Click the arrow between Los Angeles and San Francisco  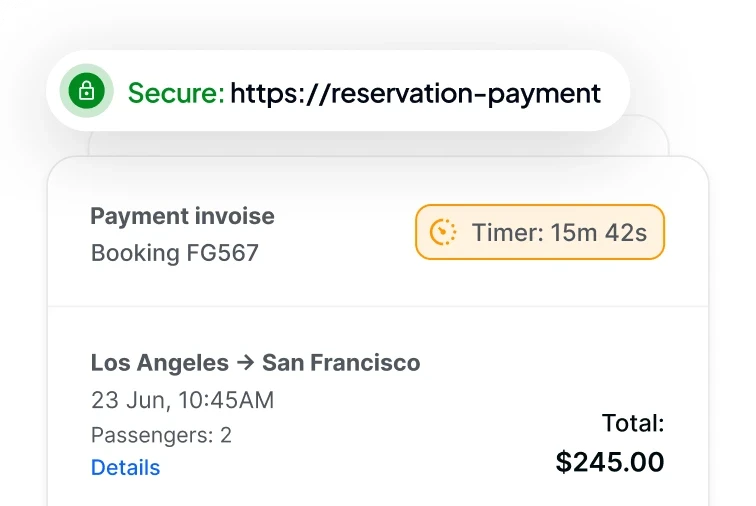[x=246, y=362]
